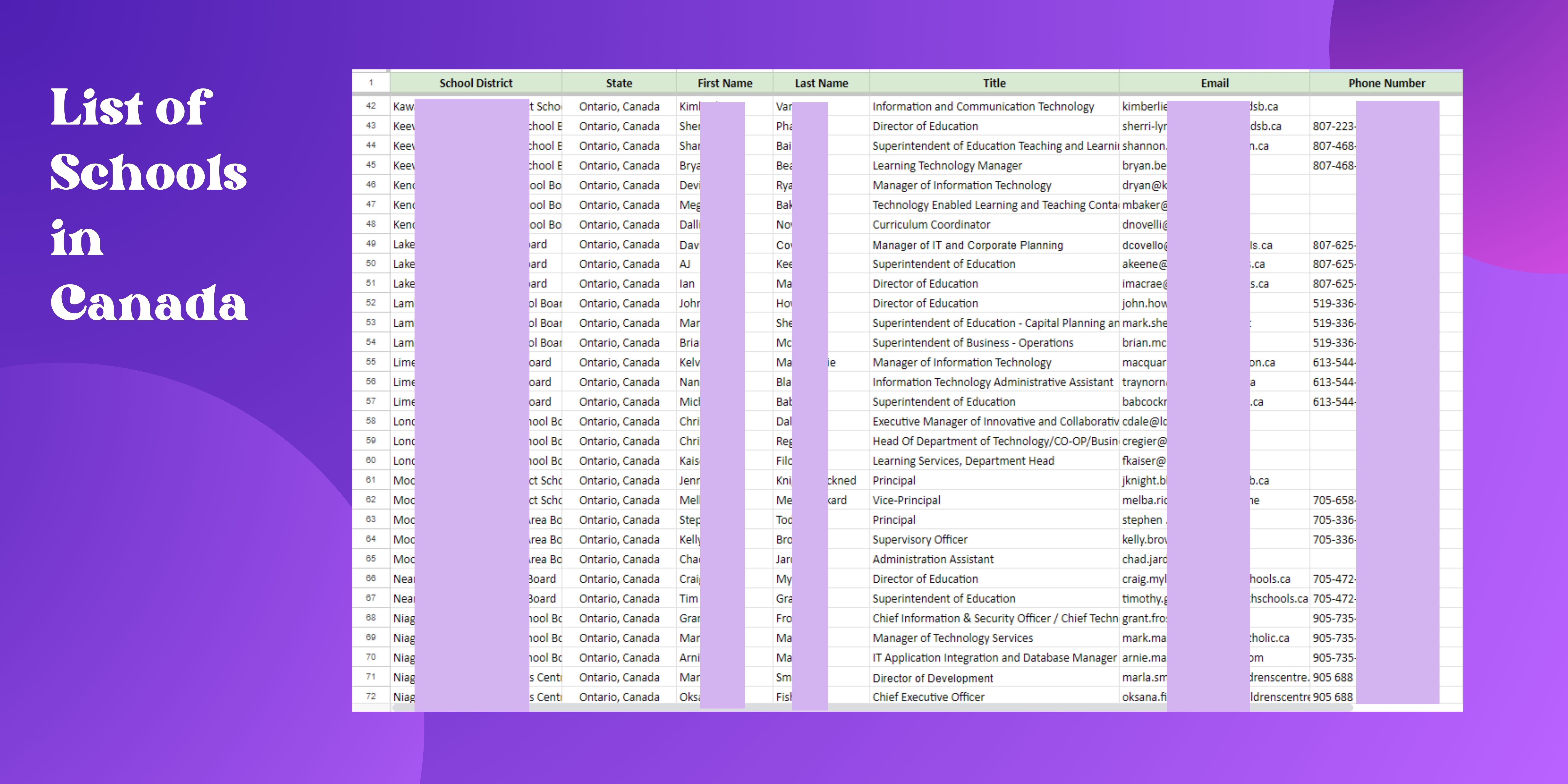The image size is (1568, 784).
Task: Click the School District column header
Action: tap(475, 83)
